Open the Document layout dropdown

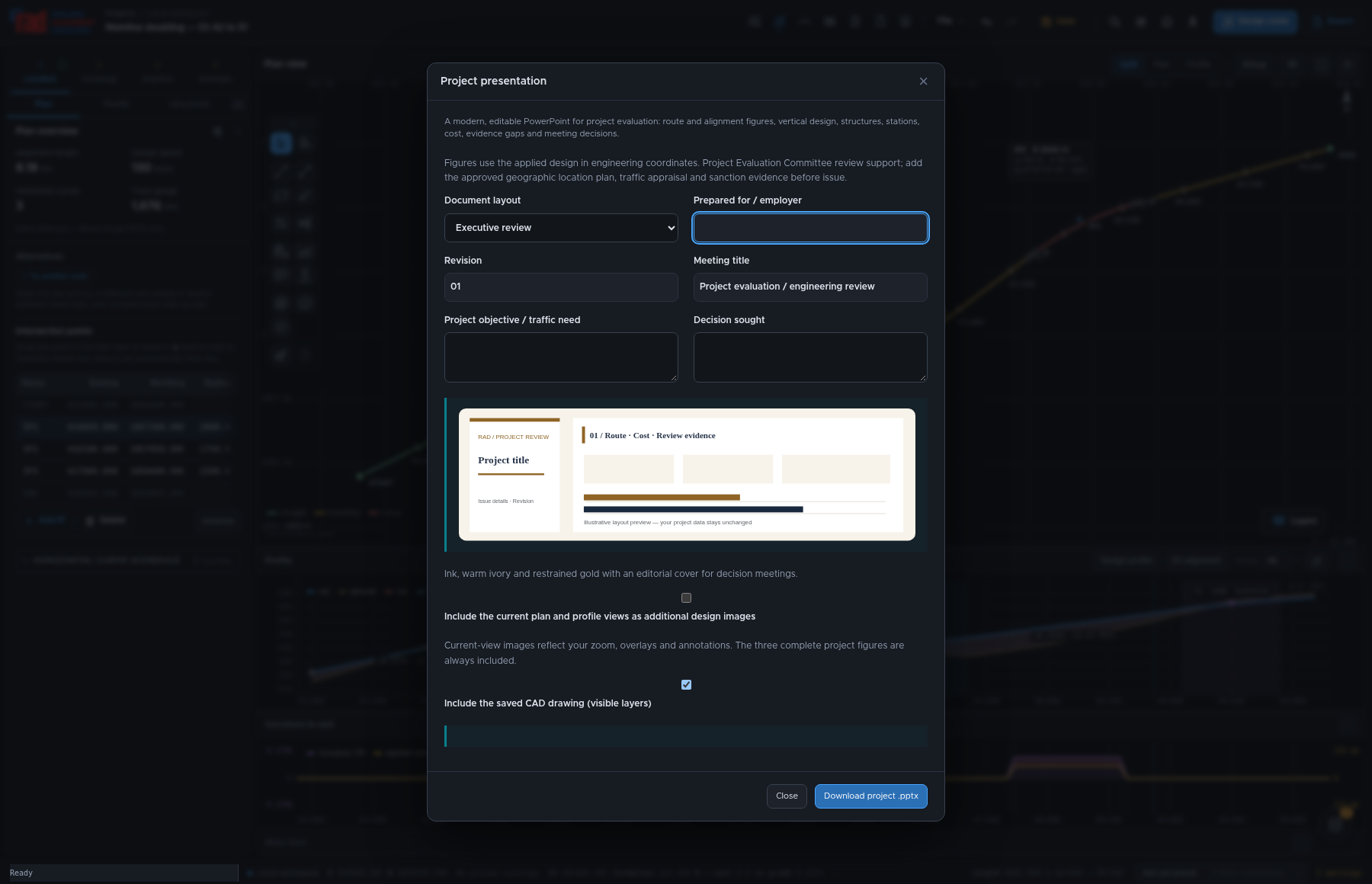click(561, 228)
